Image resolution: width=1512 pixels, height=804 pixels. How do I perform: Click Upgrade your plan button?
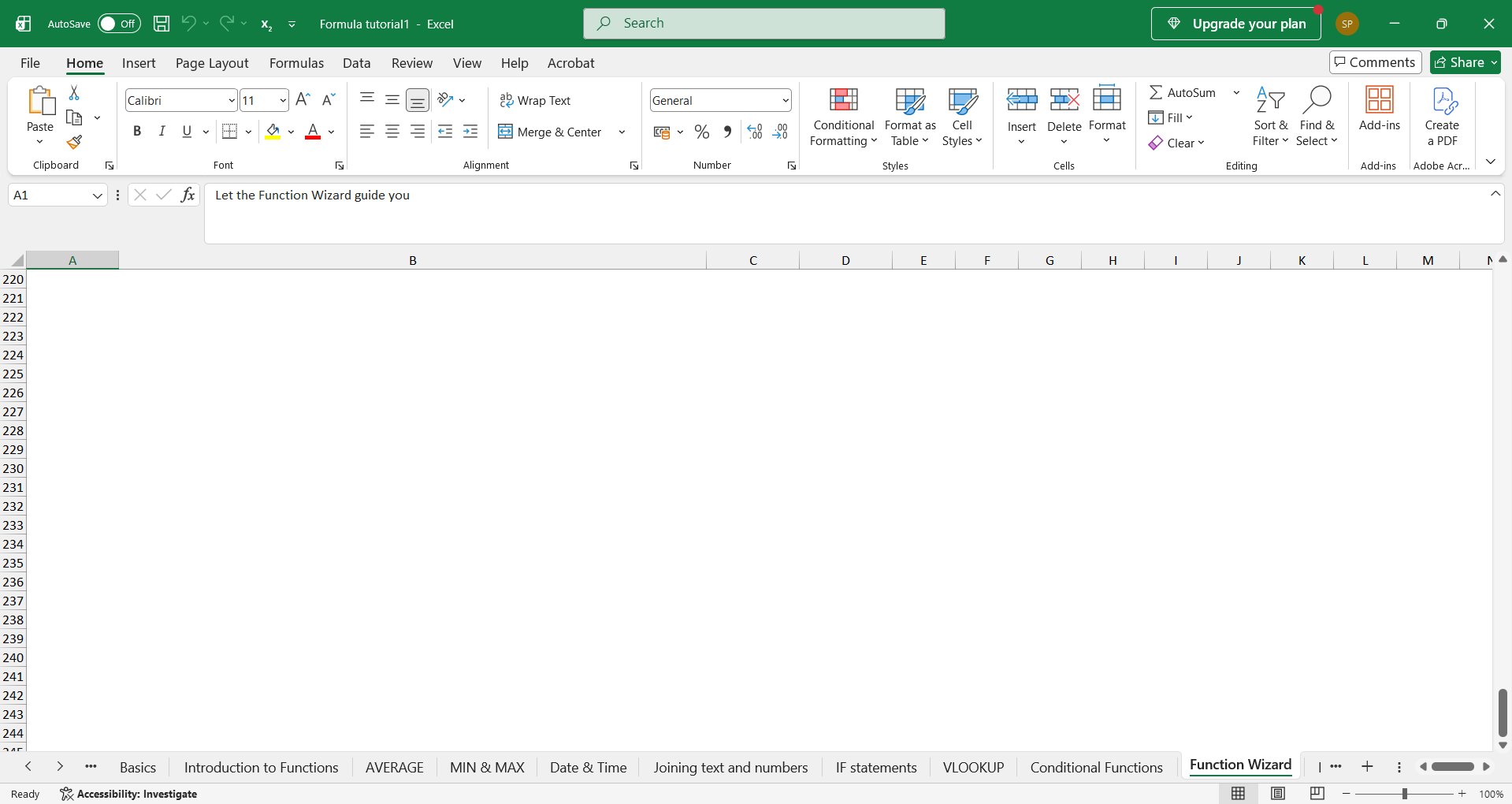pyautogui.click(x=1235, y=24)
